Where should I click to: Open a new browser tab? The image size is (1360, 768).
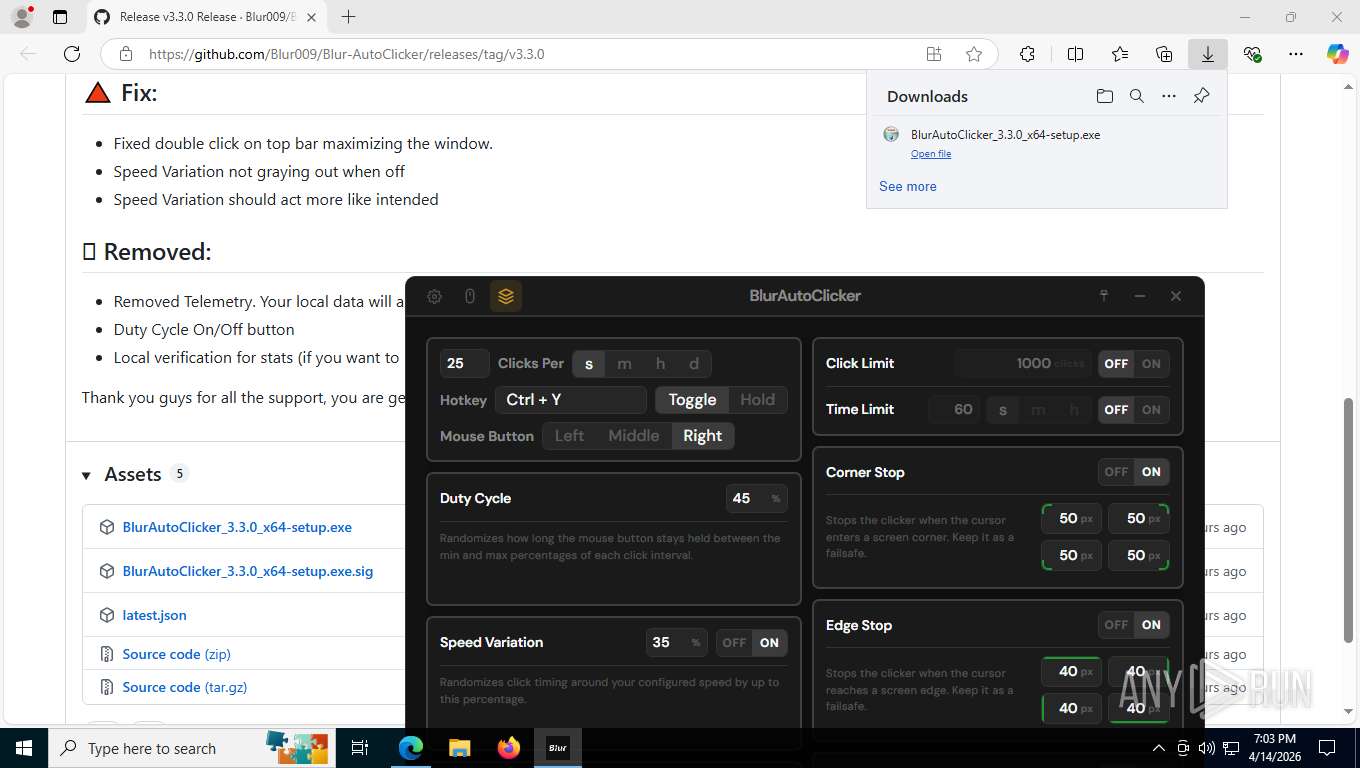point(348,17)
